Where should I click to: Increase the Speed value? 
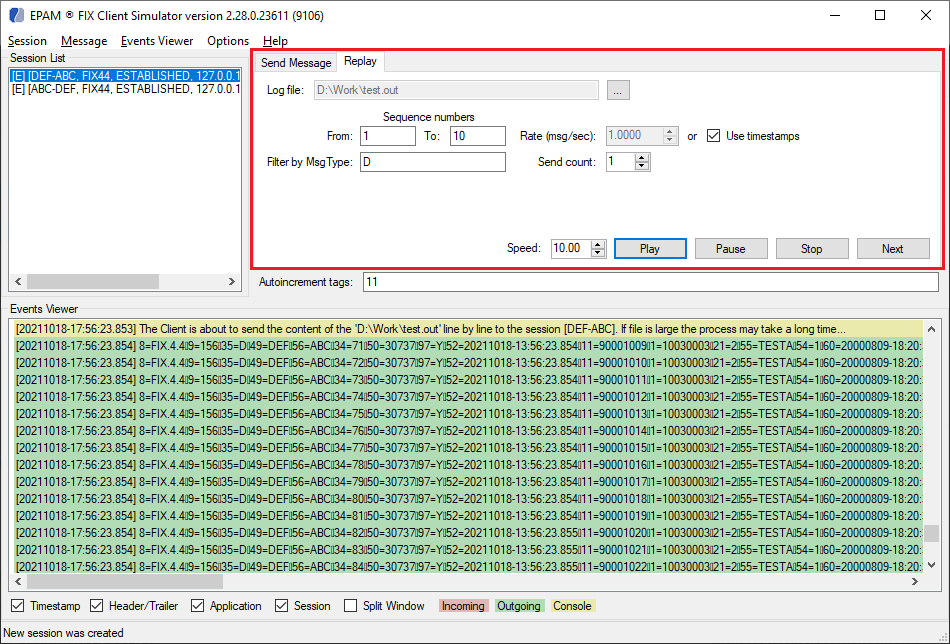tap(598, 244)
